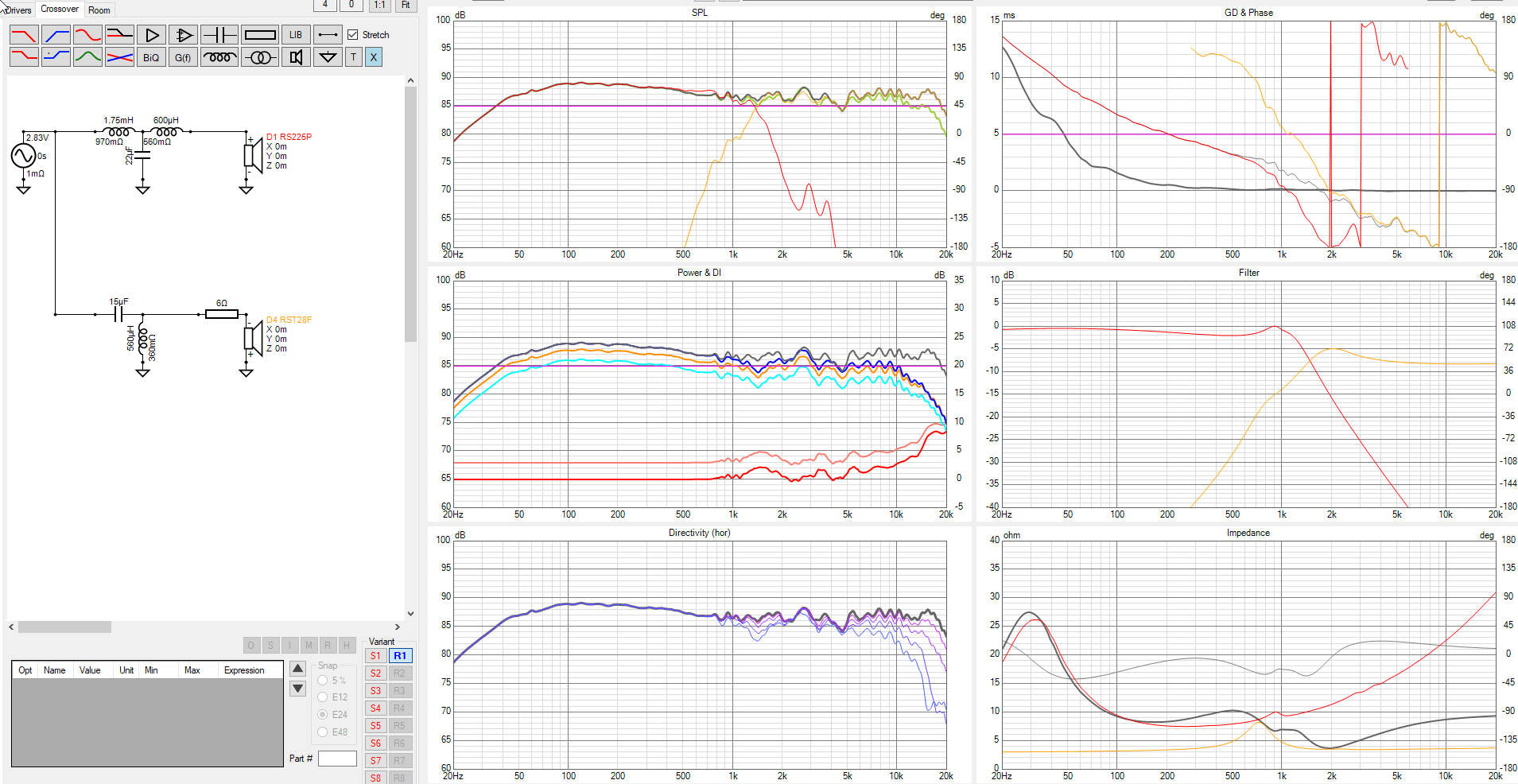This screenshot has height=784, width=1518.
Task: Click schematic horizontal scrollbar left arrow
Action: click(12, 627)
